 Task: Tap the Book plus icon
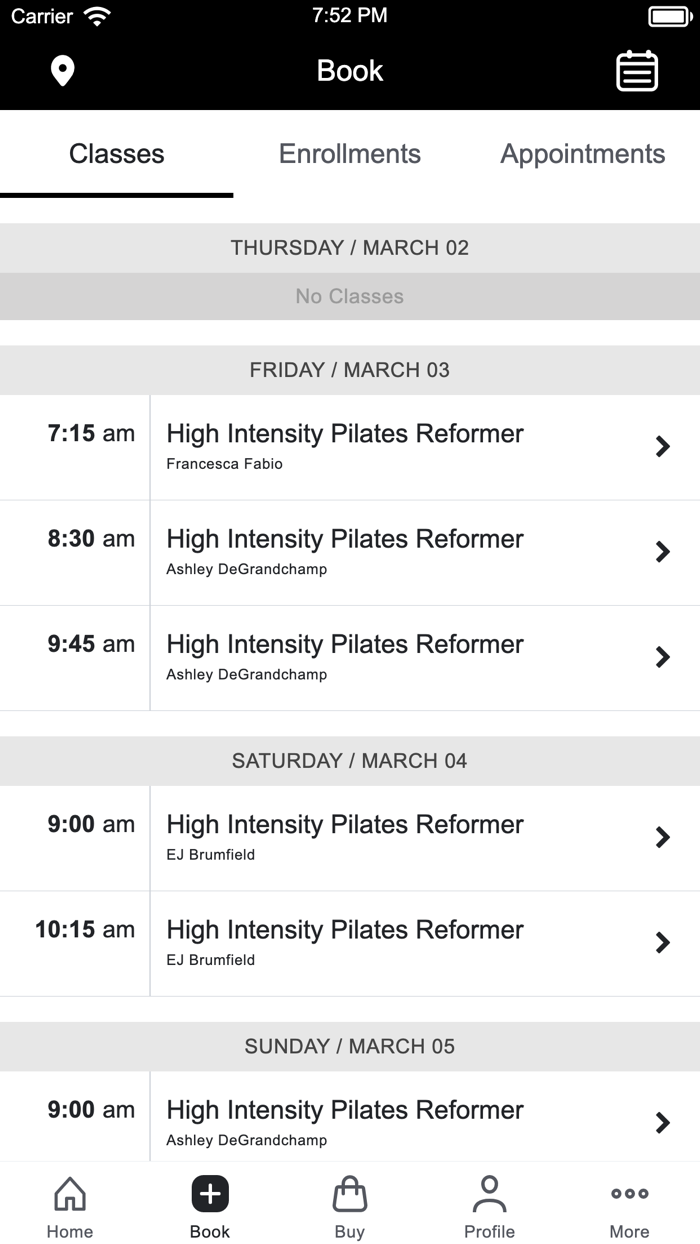tap(210, 1194)
